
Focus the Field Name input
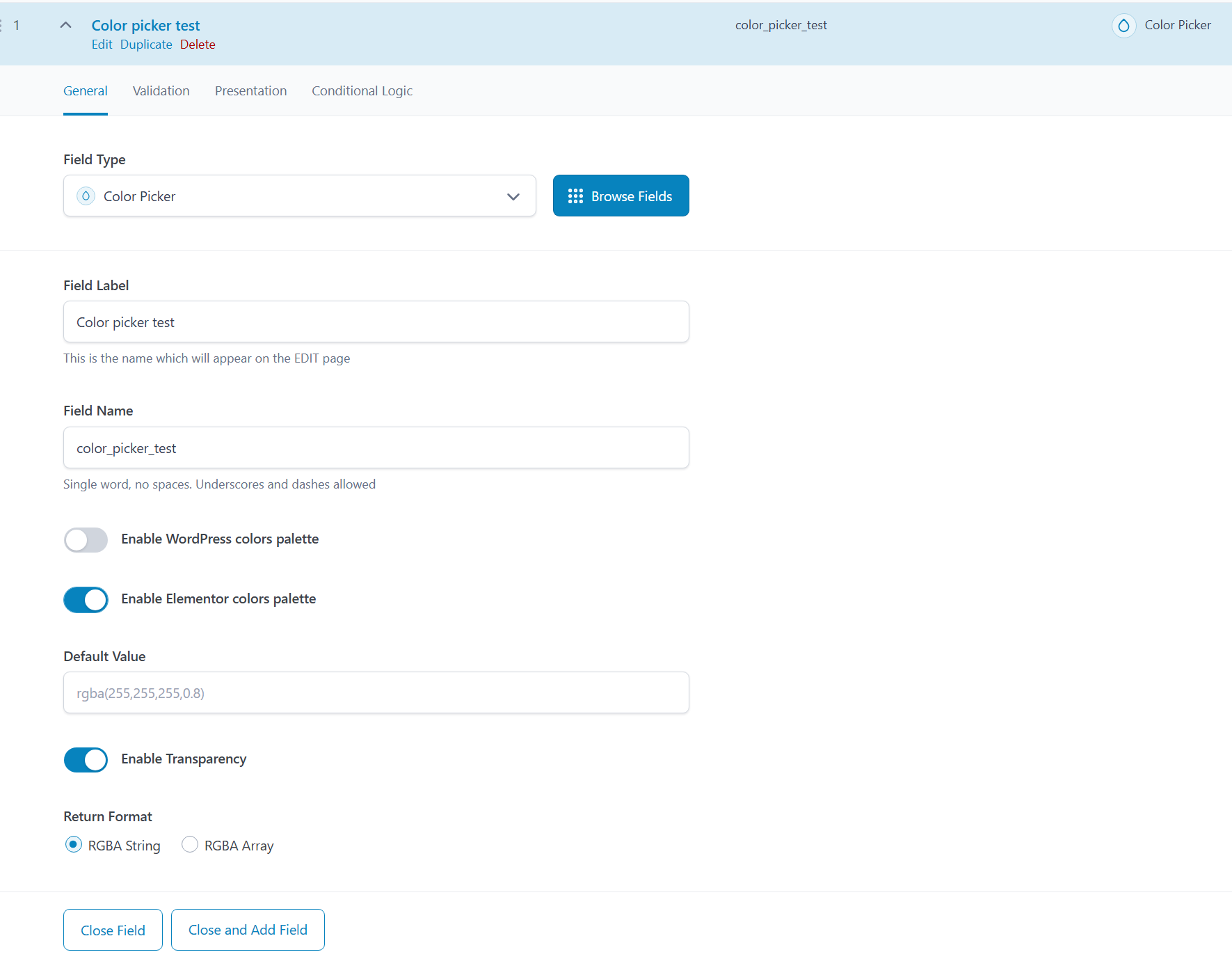(x=376, y=447)
